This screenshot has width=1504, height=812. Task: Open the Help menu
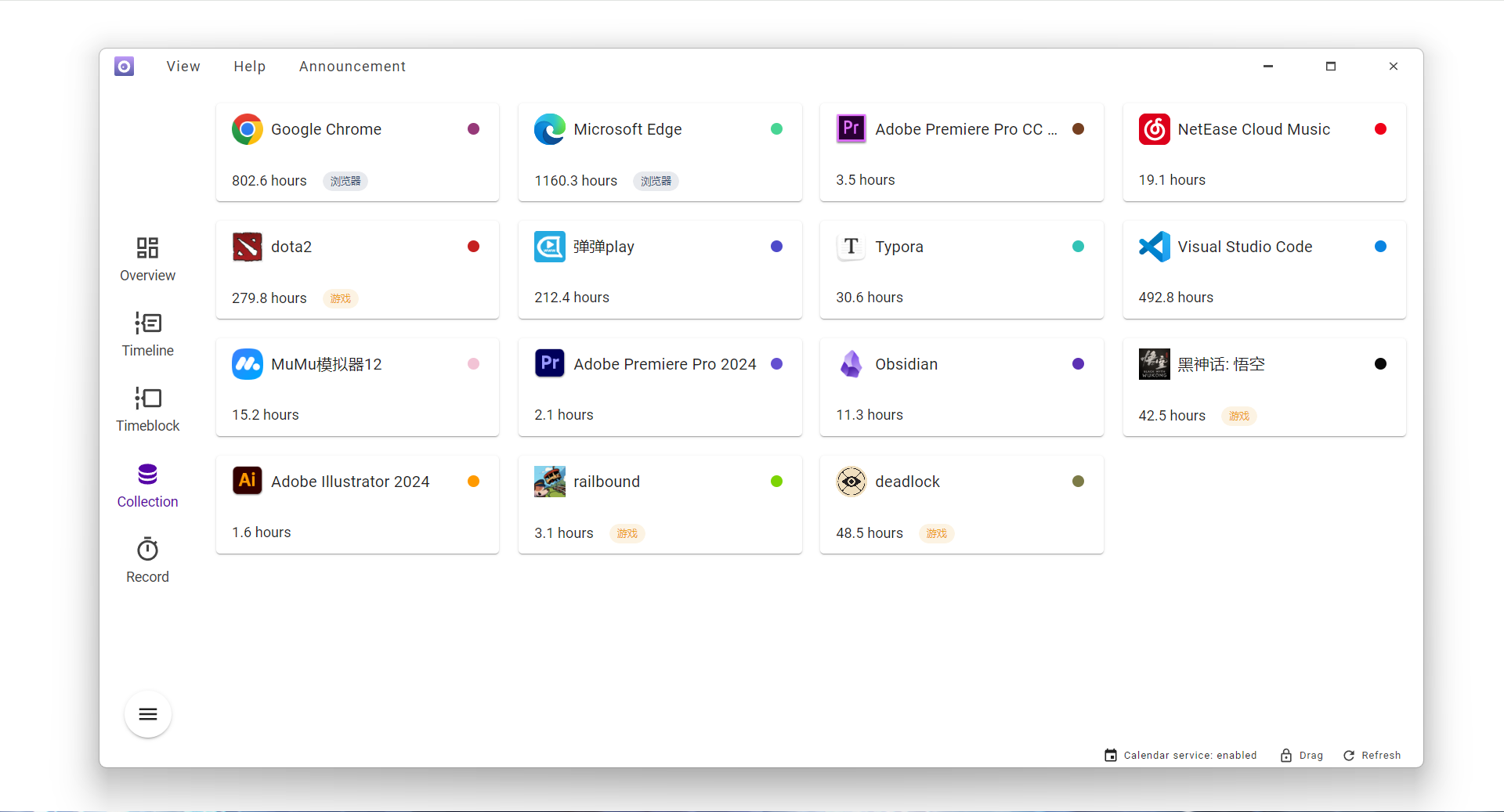point(249,67)
